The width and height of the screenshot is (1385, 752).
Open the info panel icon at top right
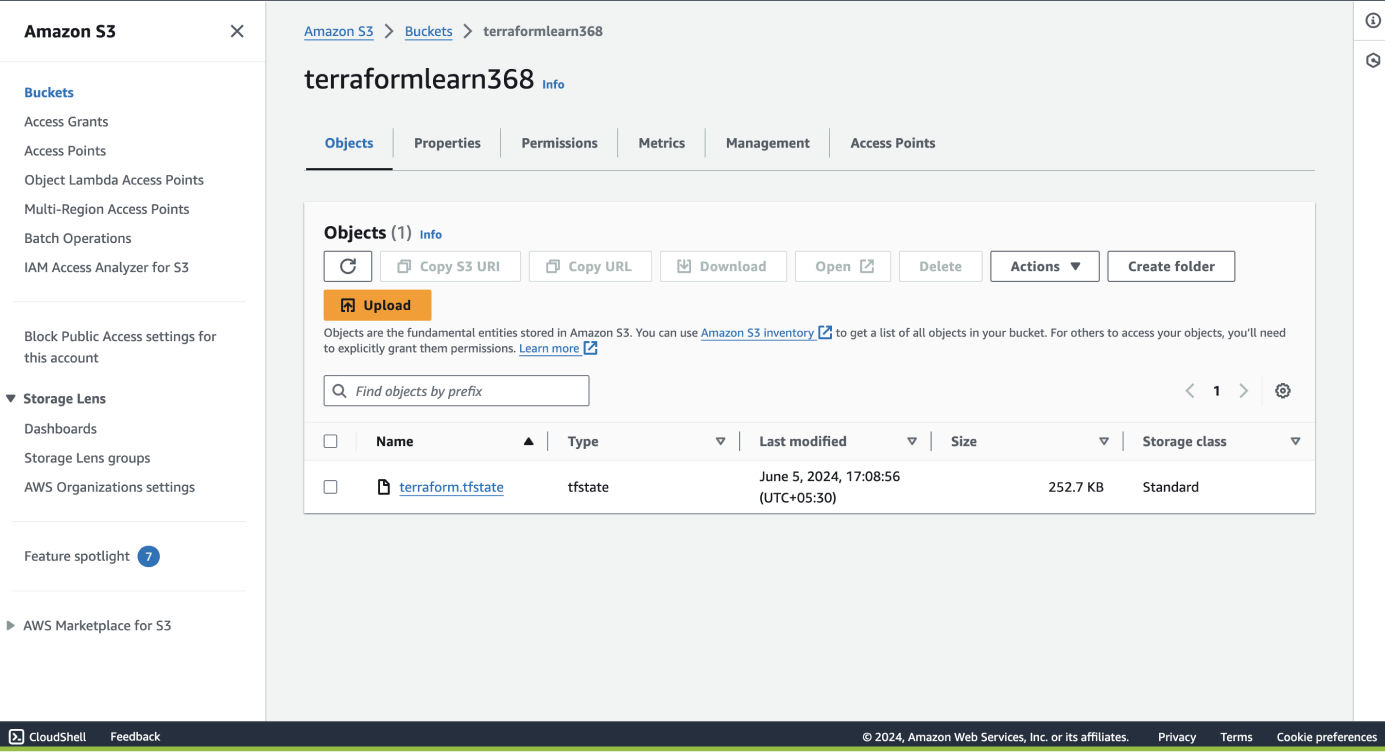coord(1373,21)
